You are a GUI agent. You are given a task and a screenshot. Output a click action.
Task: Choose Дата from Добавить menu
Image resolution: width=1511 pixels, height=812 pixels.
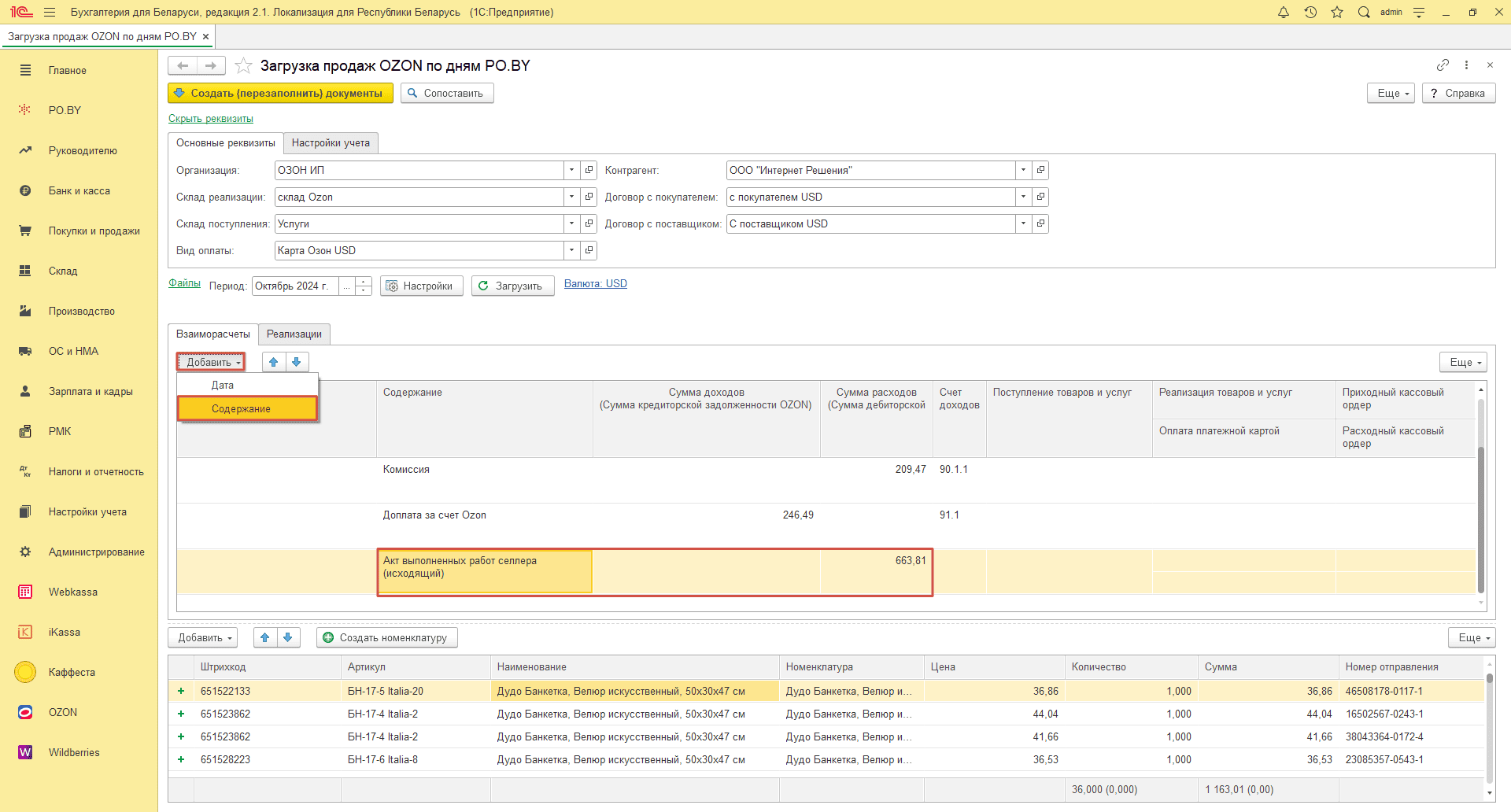pyautogui.click(x=247, y=385)
